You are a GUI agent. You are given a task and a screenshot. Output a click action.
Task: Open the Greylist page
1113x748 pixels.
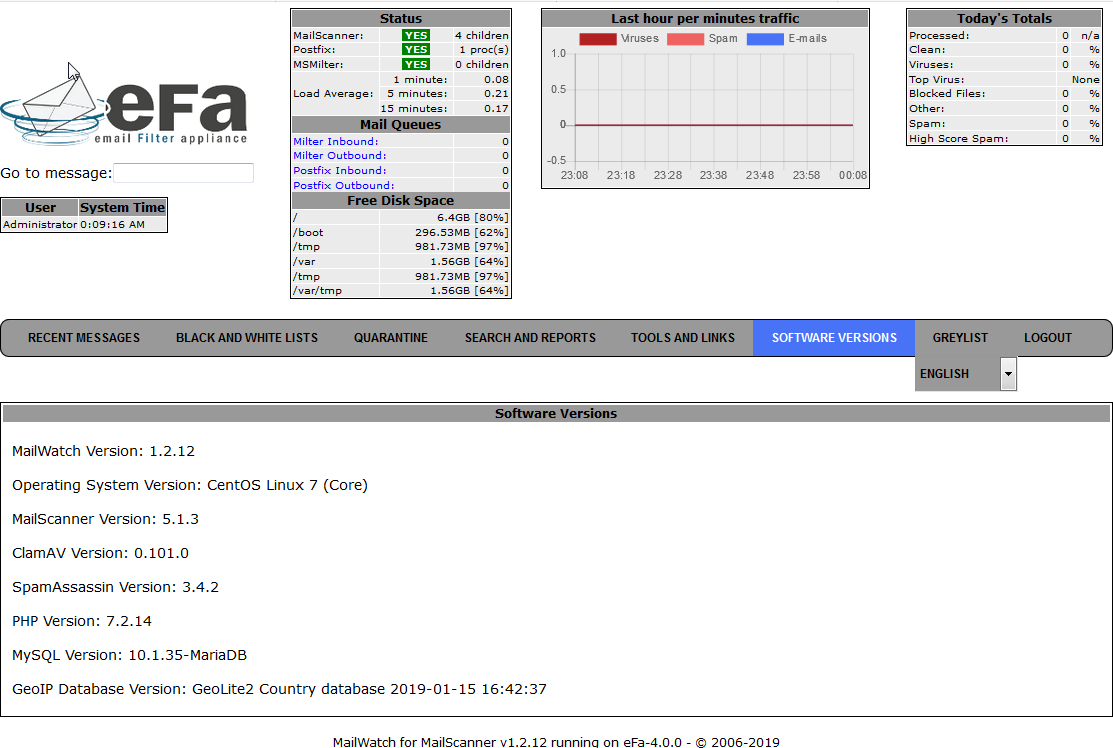[x=960, y=338]
